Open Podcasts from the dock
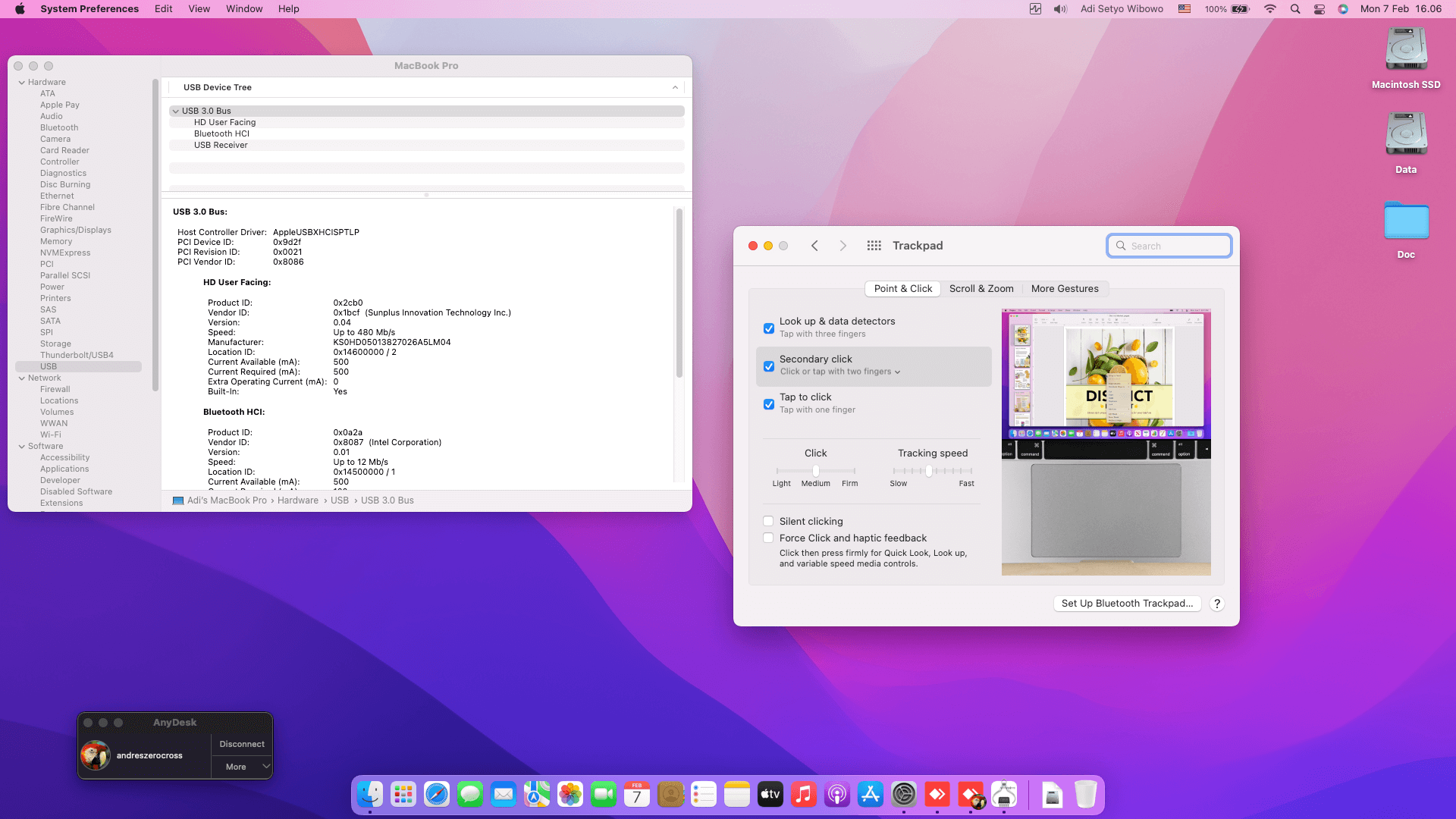This screenshot has height=819, width=1456. (x=837, y=794)
